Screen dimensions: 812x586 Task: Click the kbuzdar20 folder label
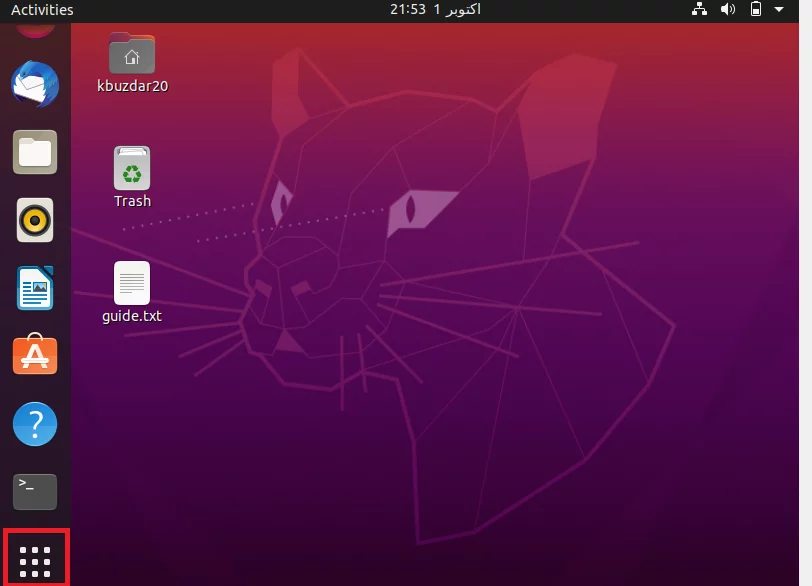(133, 86)
